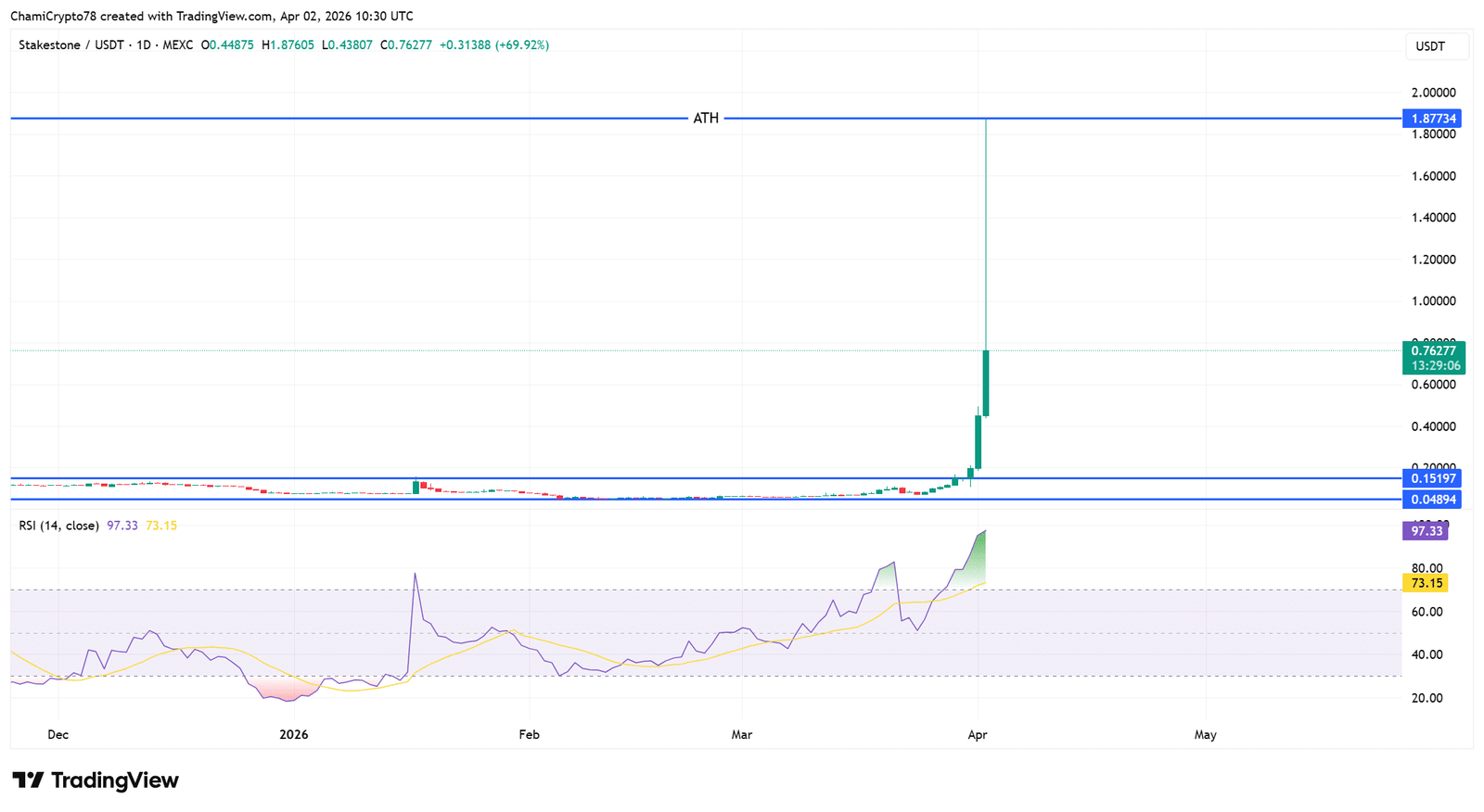Click the latest large green candle body
1484x812 pixels.
click(x=986, y=383)
